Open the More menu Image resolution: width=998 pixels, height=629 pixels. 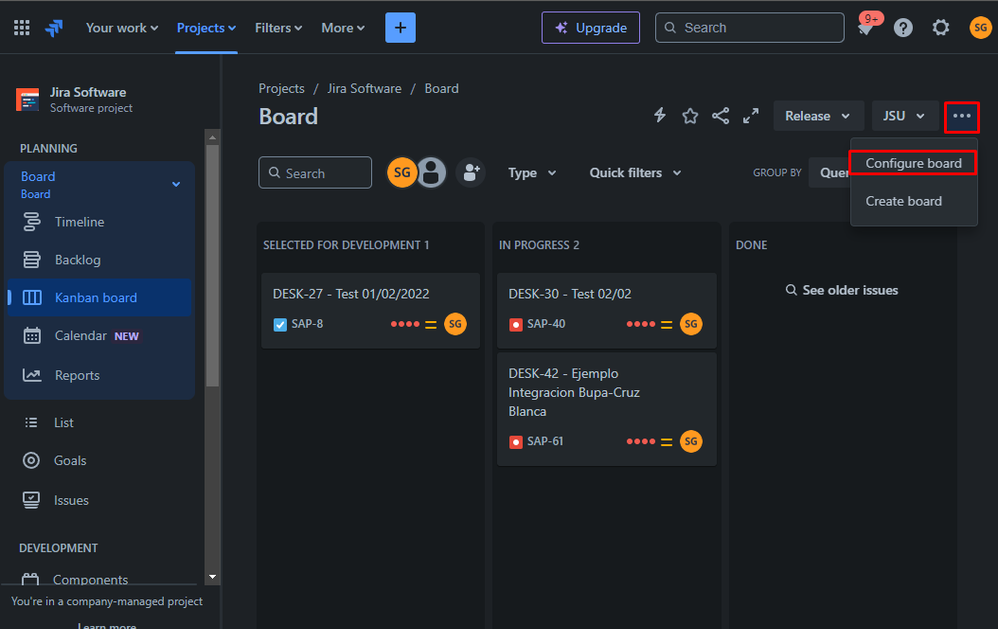(342, 28)
